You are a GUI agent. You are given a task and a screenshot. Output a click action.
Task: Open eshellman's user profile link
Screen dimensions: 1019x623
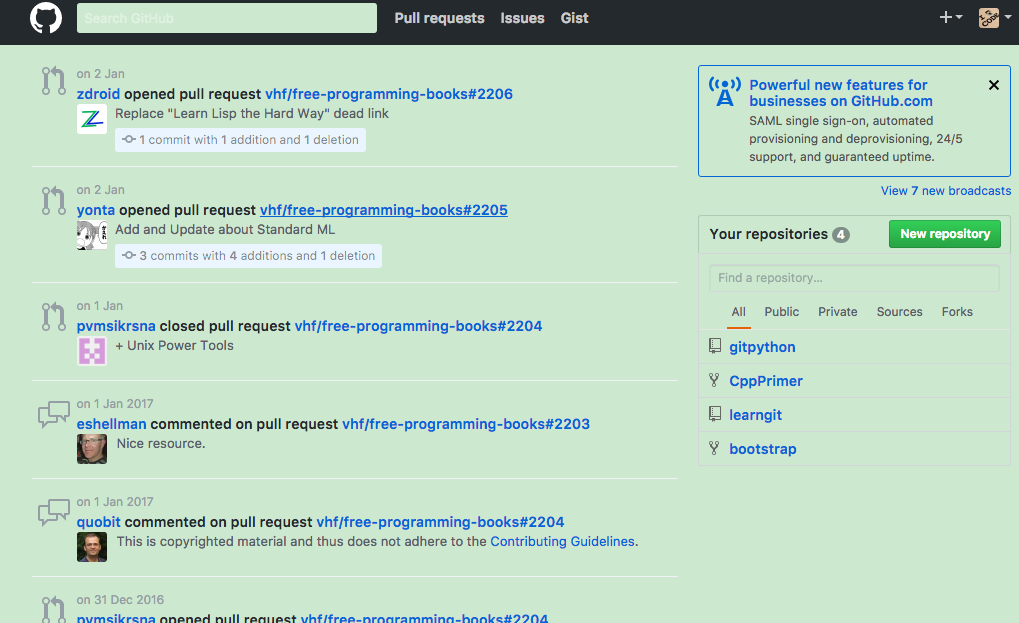coord(111,424)
